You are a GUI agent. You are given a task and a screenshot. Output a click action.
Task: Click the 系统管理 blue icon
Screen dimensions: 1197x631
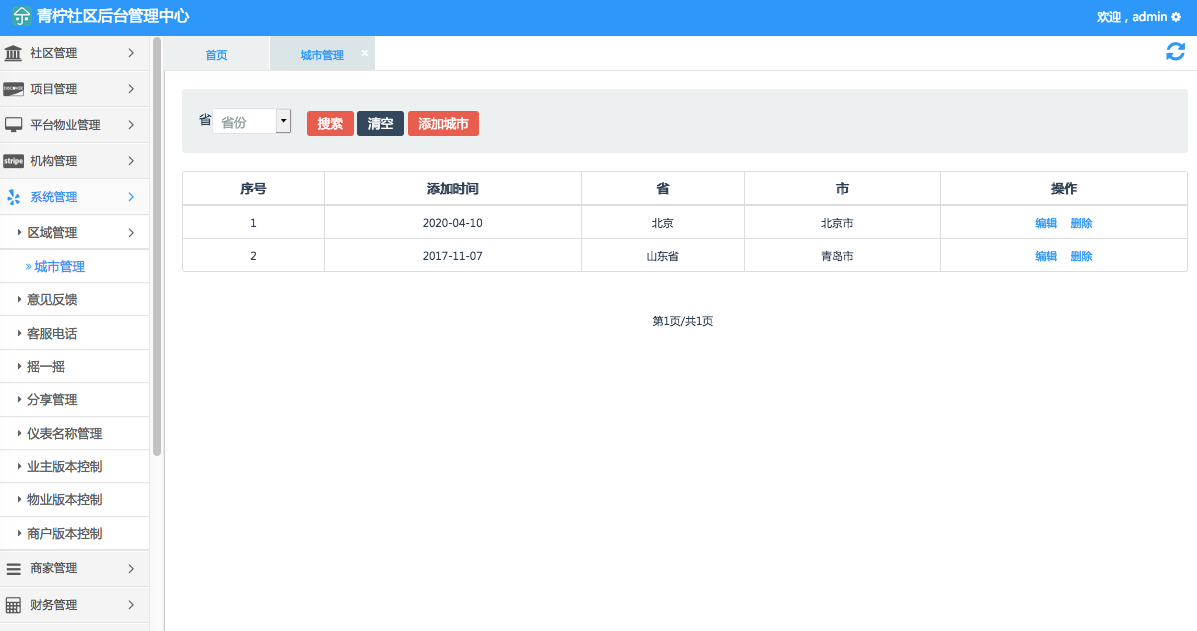coord(13,197)
